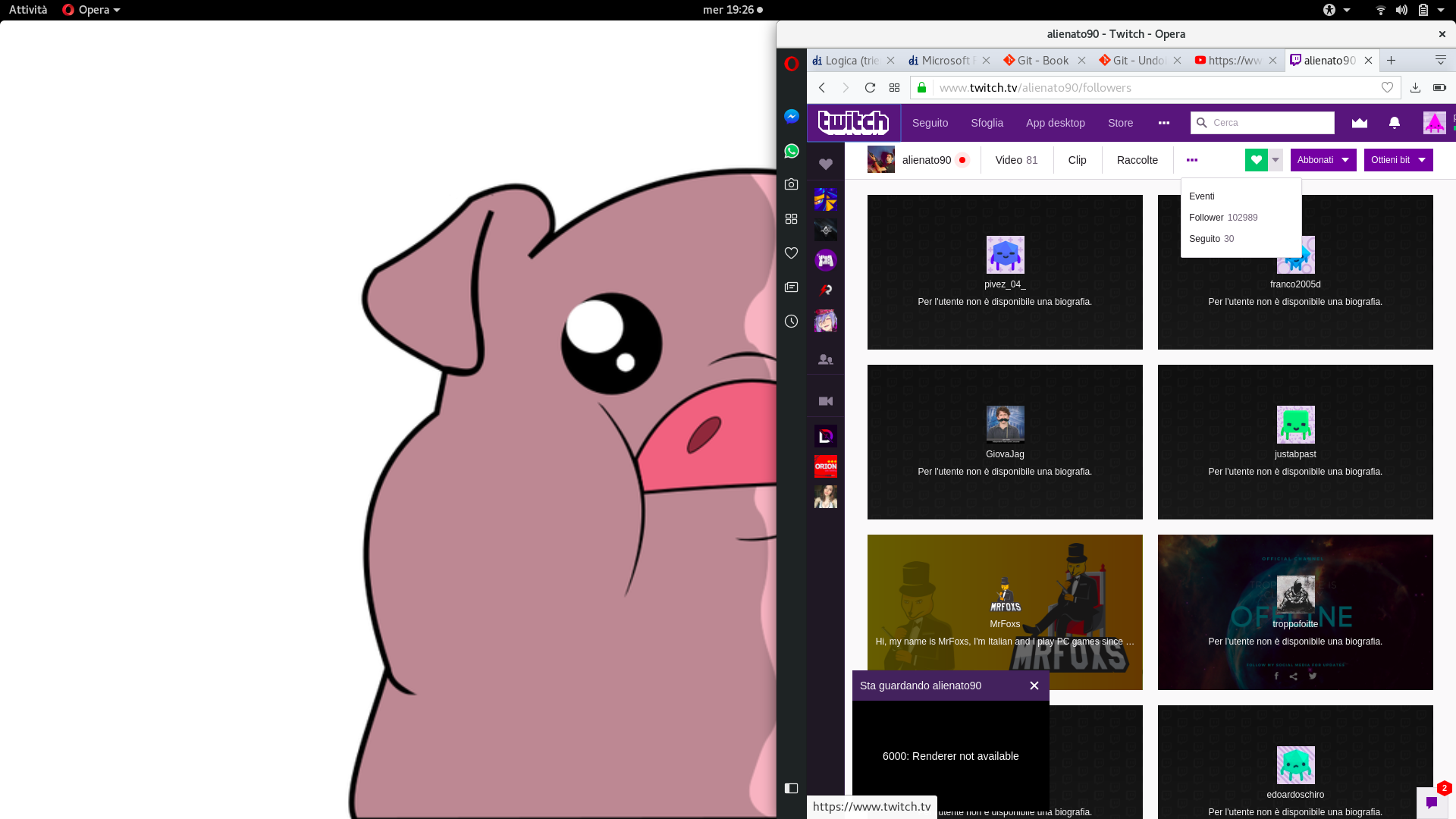Open bookmarks heart in the Opera sidebar

click(x=791, y=253)
